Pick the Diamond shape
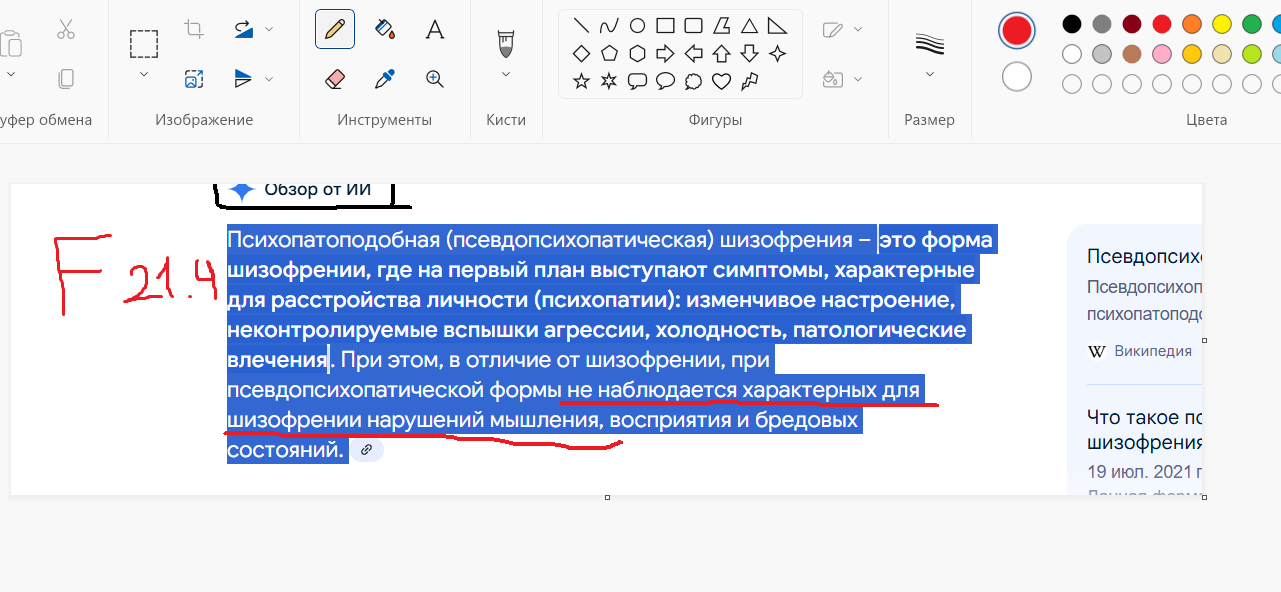This screenshot has width=1281, height=592. [581, 53]
